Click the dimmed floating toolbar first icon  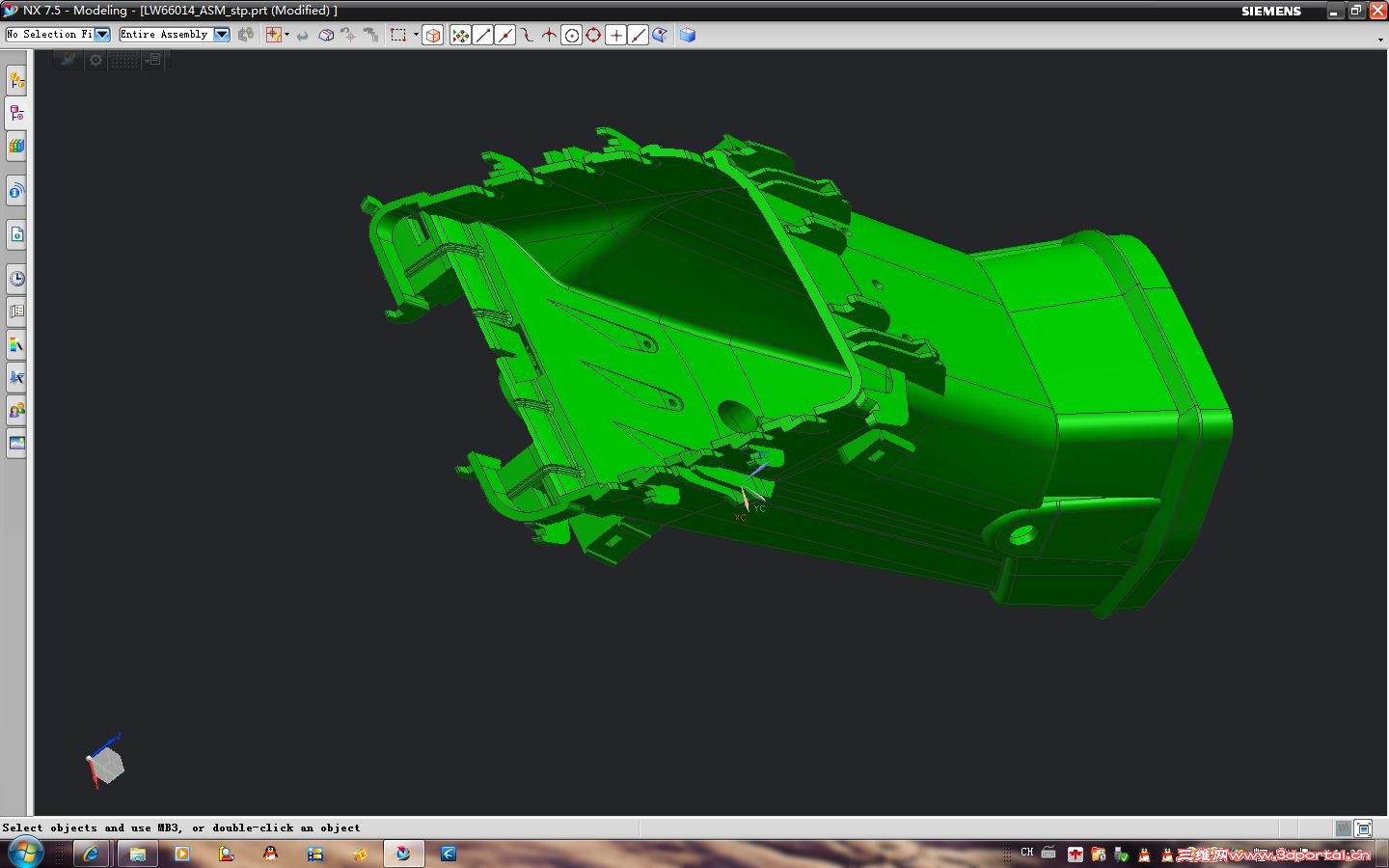pyautogui.click(x=68, y=60)
